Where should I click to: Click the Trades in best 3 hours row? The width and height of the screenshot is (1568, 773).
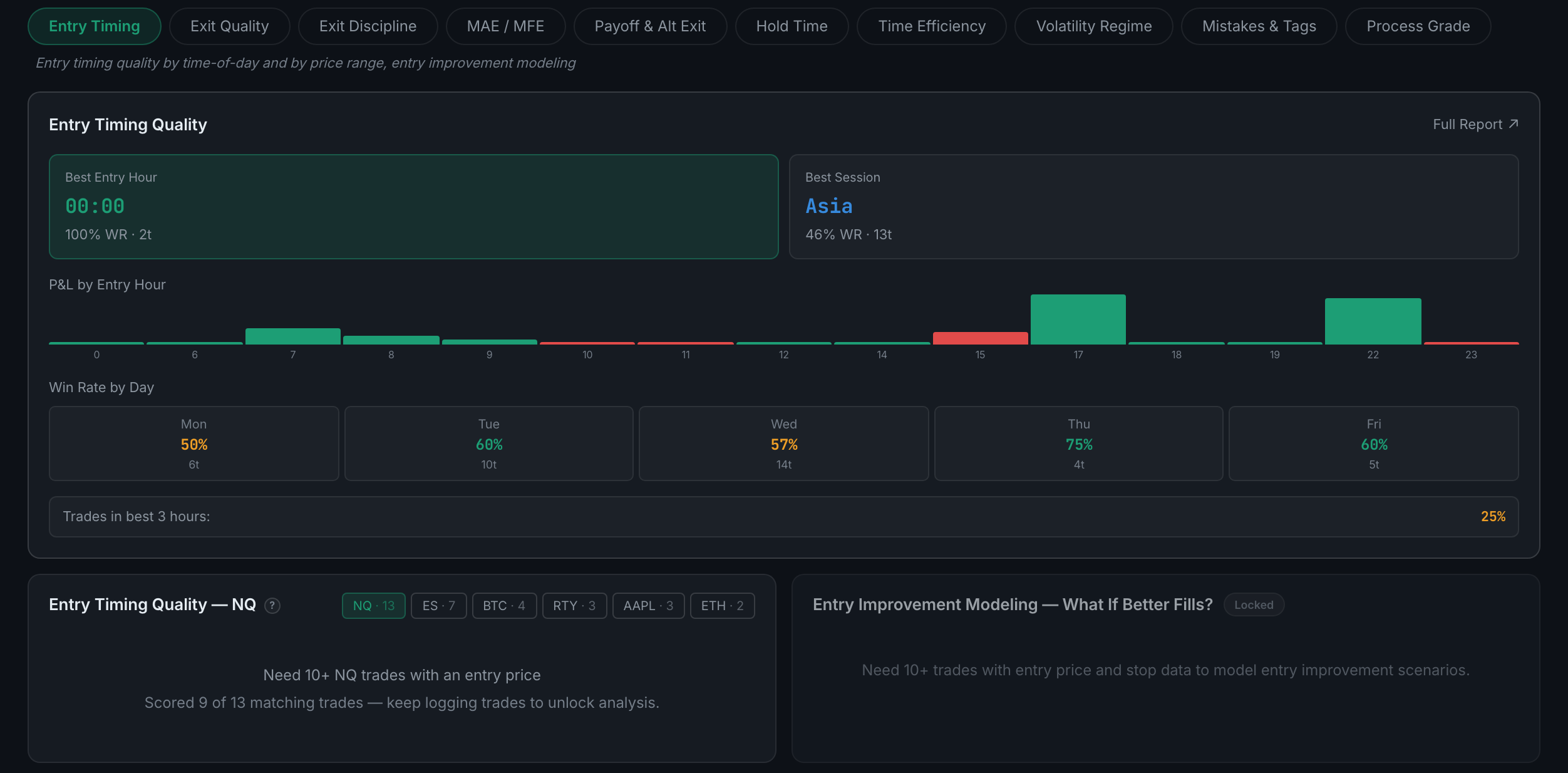[783, 517]
